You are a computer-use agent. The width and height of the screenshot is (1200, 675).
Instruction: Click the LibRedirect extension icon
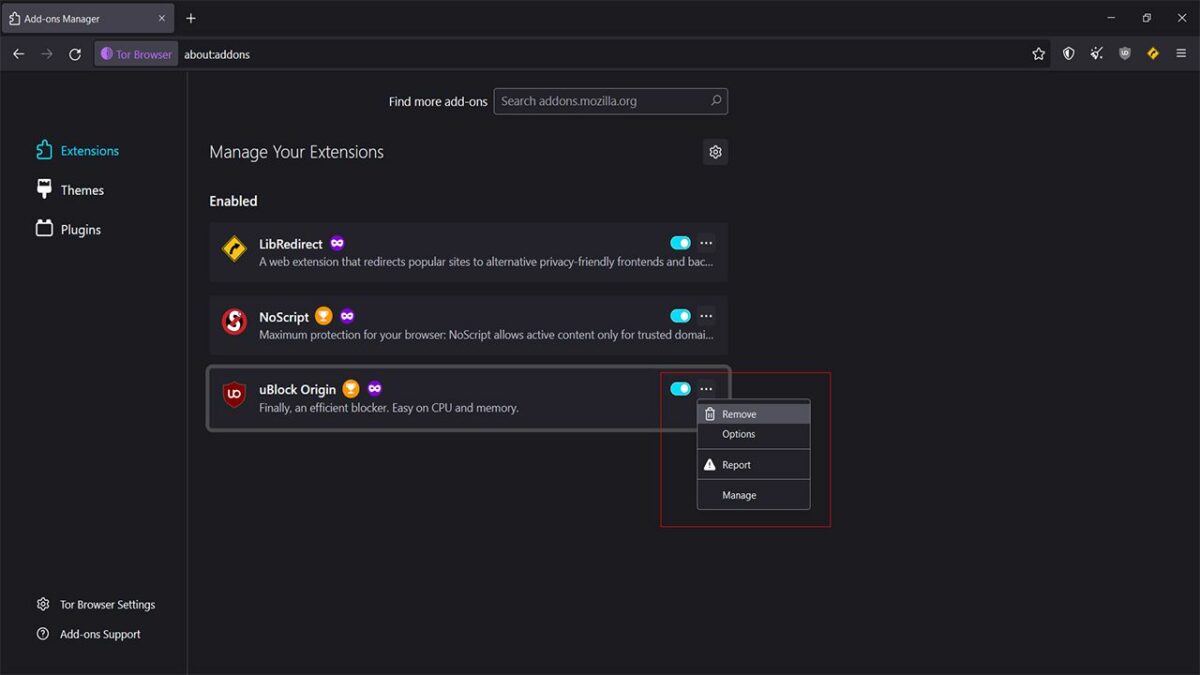[x=234, y=250]
